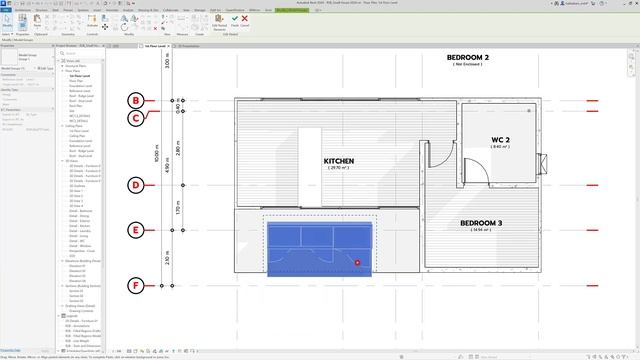Collapse the Ceiling Plans tree node

tap(62, 126)
